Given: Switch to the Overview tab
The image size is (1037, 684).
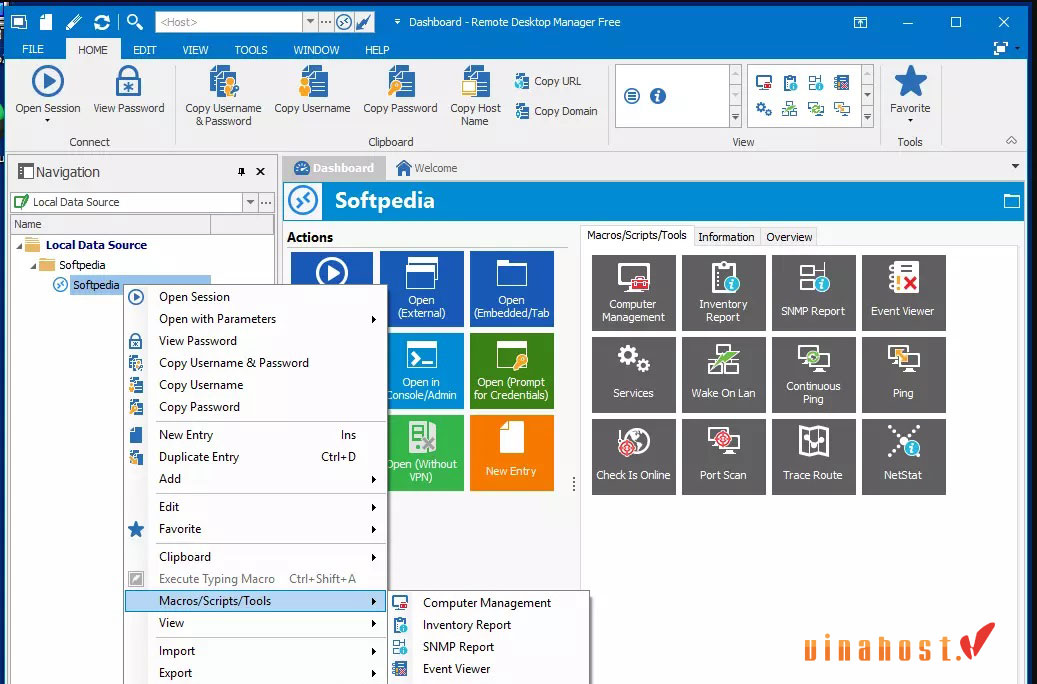Looking at the screenshot, I should pos(789,237).
